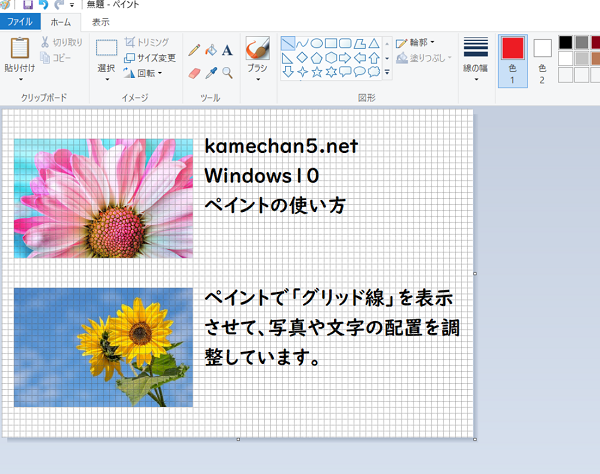This screenshot has height=474, width=600.
Task: Click トリミング crop button
Action: tap(147, 42)
